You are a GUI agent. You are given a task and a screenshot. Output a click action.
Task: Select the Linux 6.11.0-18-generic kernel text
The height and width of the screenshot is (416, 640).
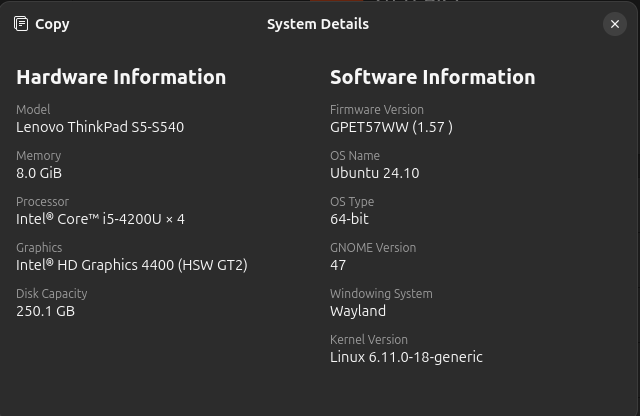click(406, 357)
